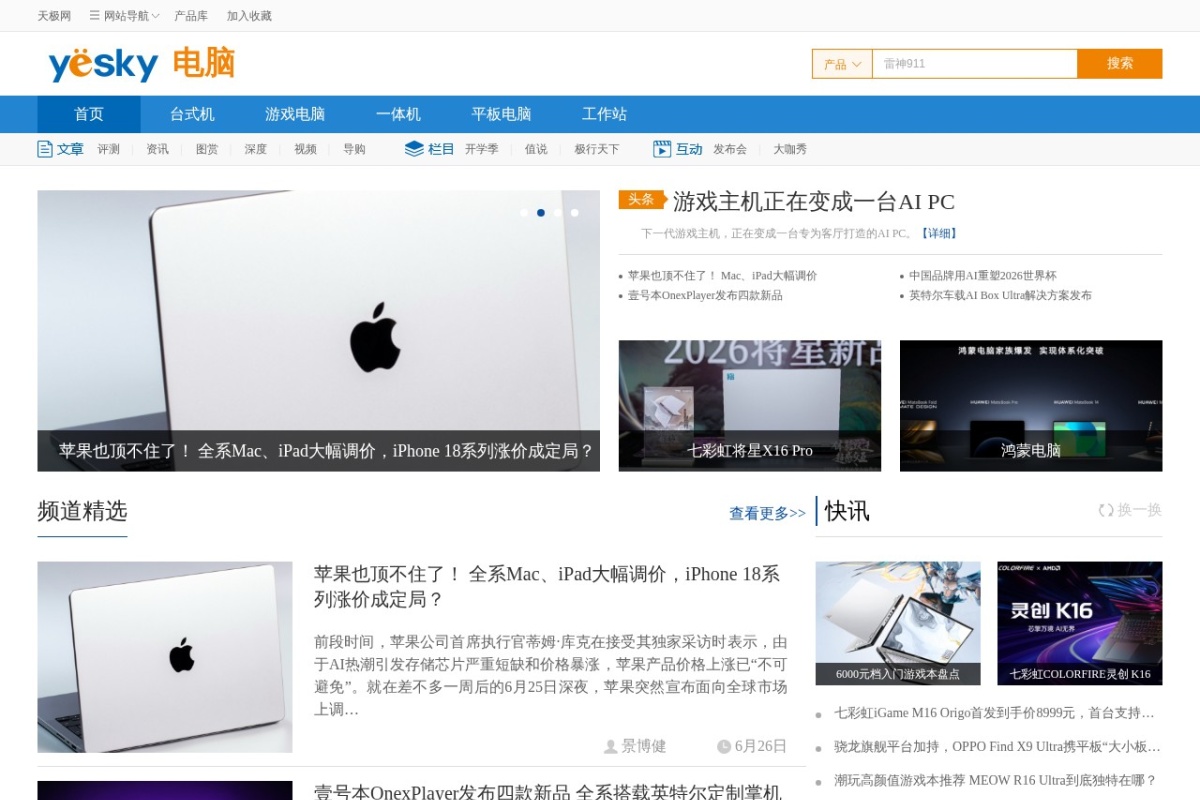Open the 首页 navigation tab
1200x800 pixels.
click(x=89, y=114)
